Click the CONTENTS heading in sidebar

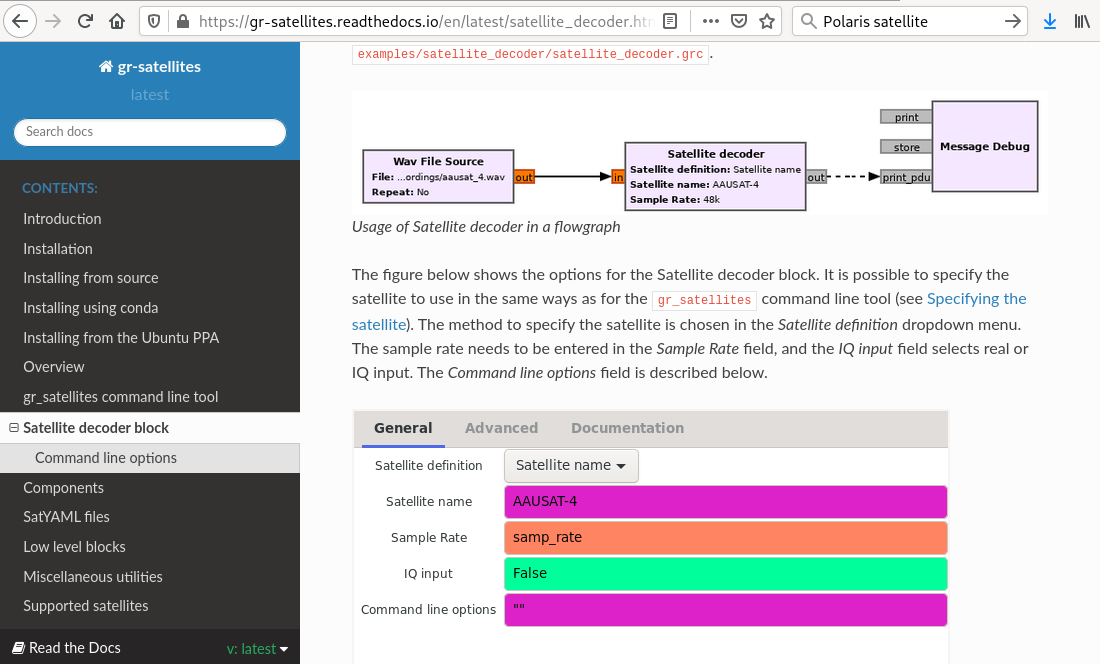[x=60, y=188]
